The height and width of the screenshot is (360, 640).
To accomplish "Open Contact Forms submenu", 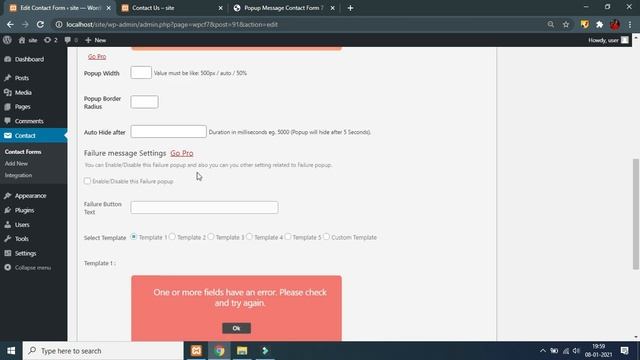I will point(23,152).
